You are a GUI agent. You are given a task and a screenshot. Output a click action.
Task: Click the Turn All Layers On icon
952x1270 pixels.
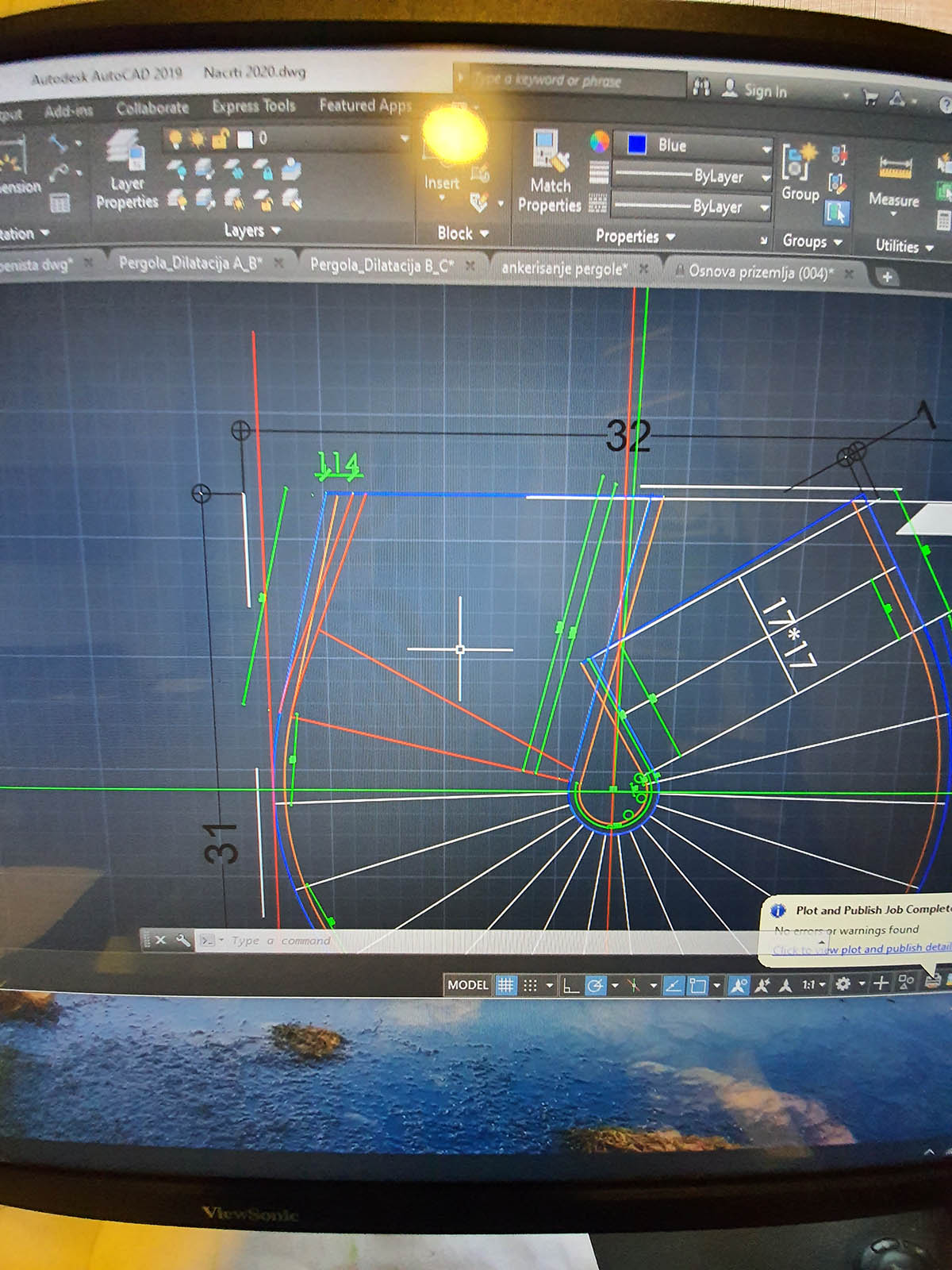(x=176, y=198)
